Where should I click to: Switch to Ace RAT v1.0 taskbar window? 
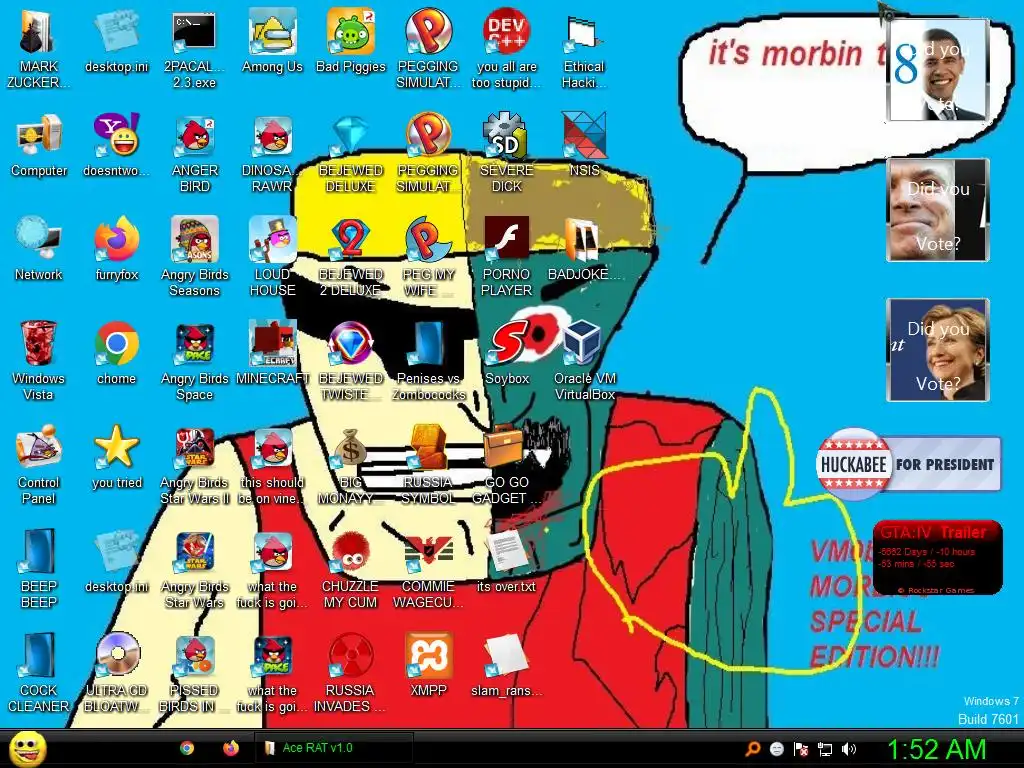point(333,748)
